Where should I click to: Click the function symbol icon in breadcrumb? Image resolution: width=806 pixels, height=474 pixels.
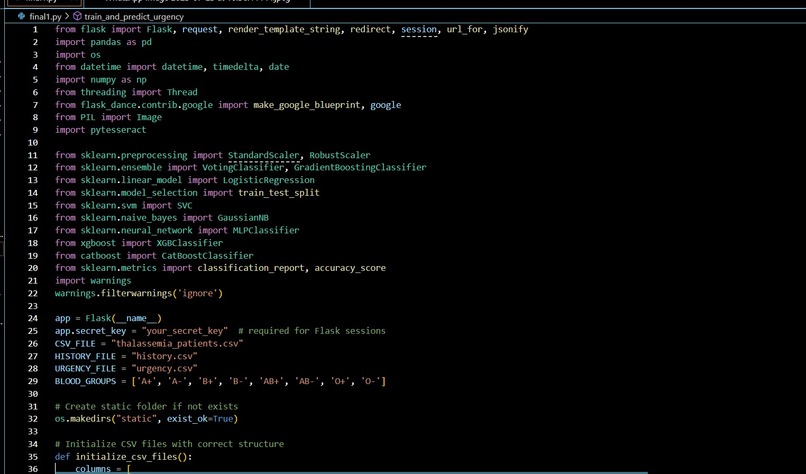[x=77, y=16]
